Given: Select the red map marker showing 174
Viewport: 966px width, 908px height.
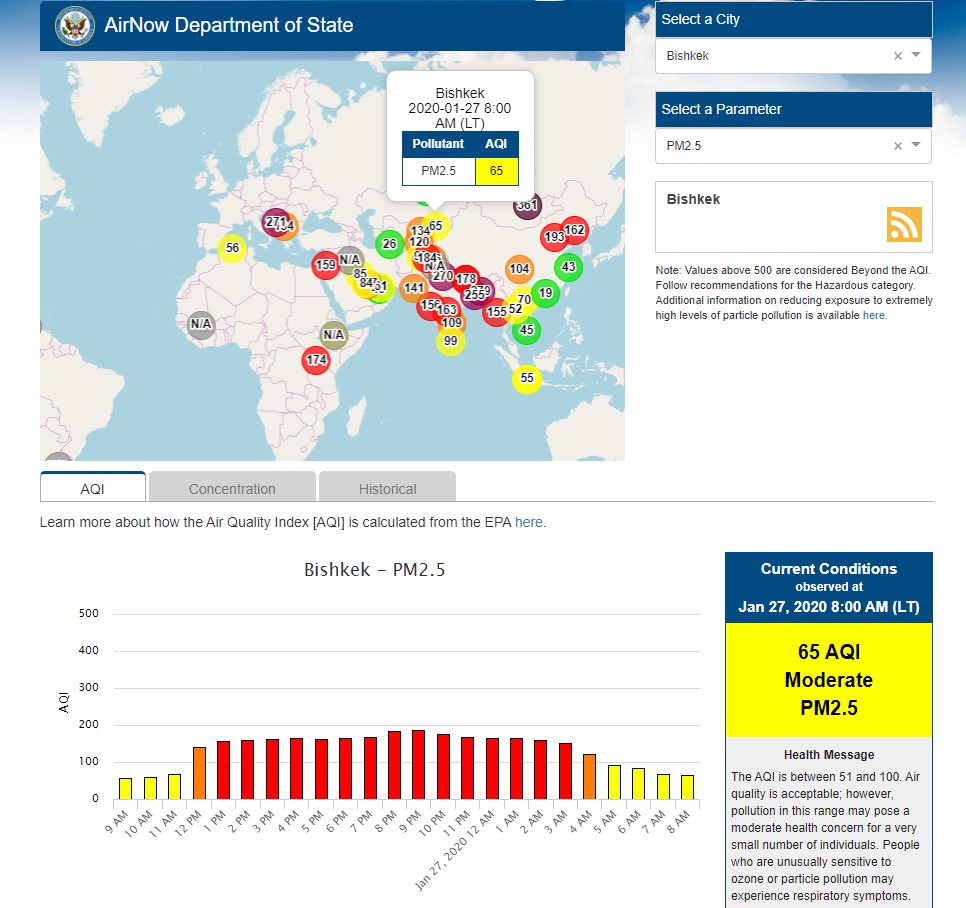Looking at the screenshot, I should pos(316,360).
